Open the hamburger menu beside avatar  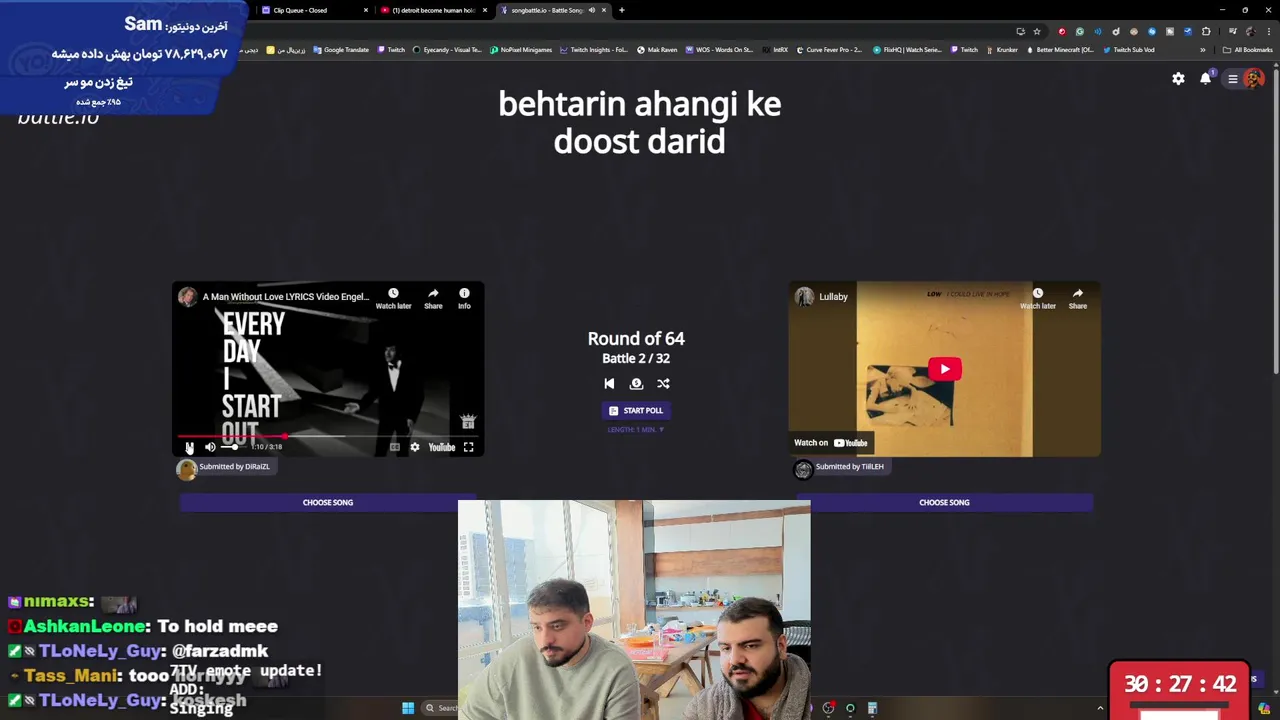(1233, 79)
